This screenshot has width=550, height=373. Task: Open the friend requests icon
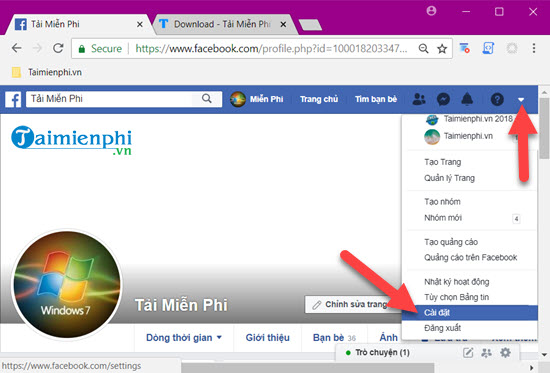tap(419, 99)
